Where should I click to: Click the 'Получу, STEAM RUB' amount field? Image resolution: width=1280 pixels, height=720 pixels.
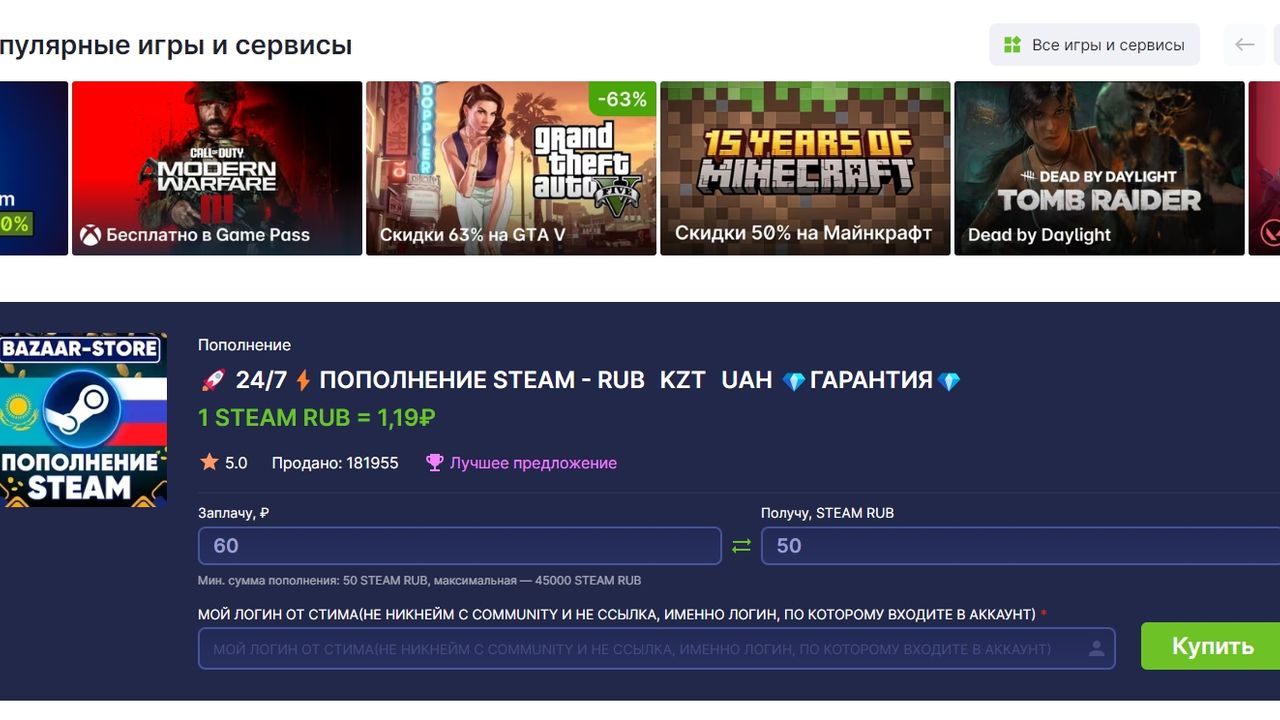click(x=1020, y=546)
